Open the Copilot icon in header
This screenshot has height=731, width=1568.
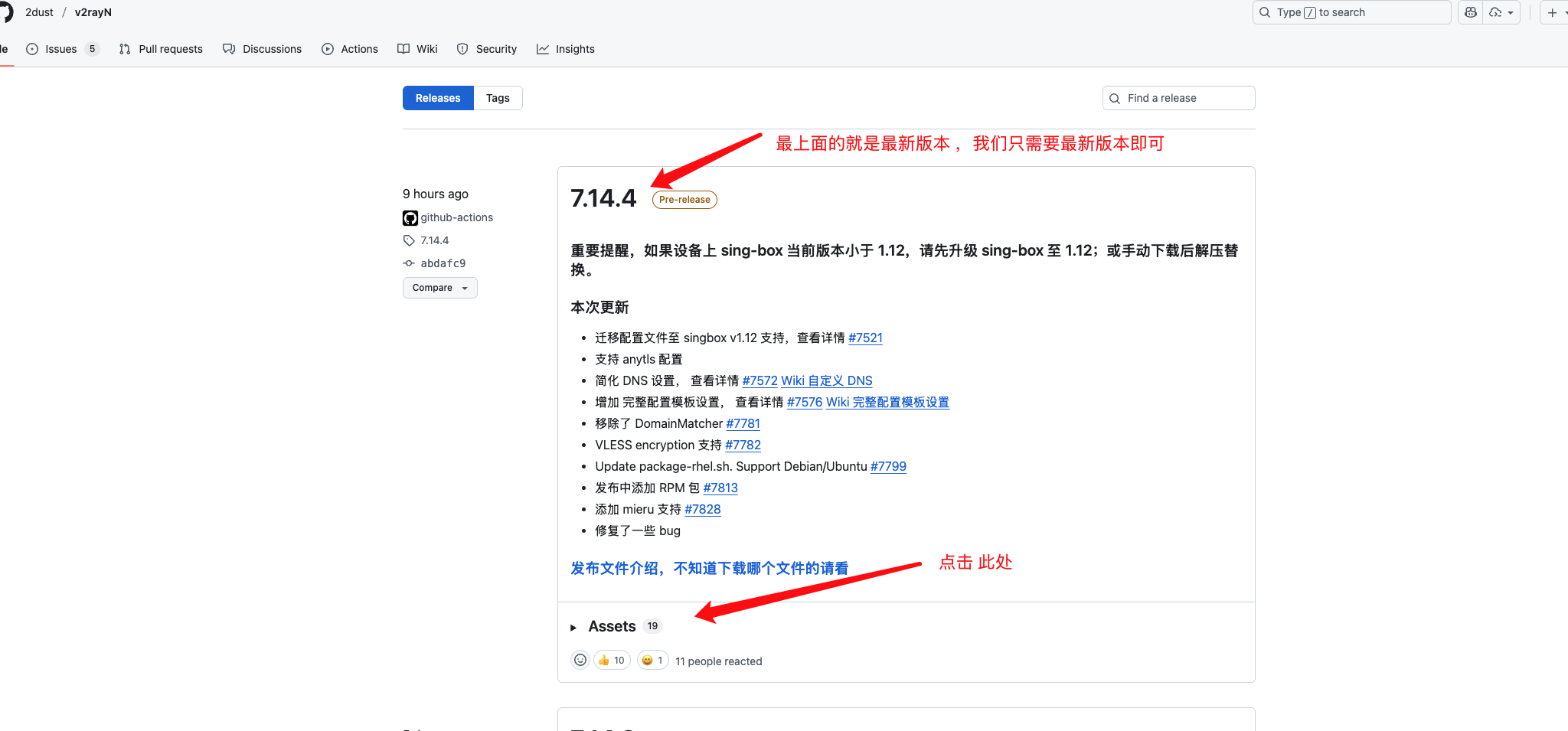tap(1471, 12)
